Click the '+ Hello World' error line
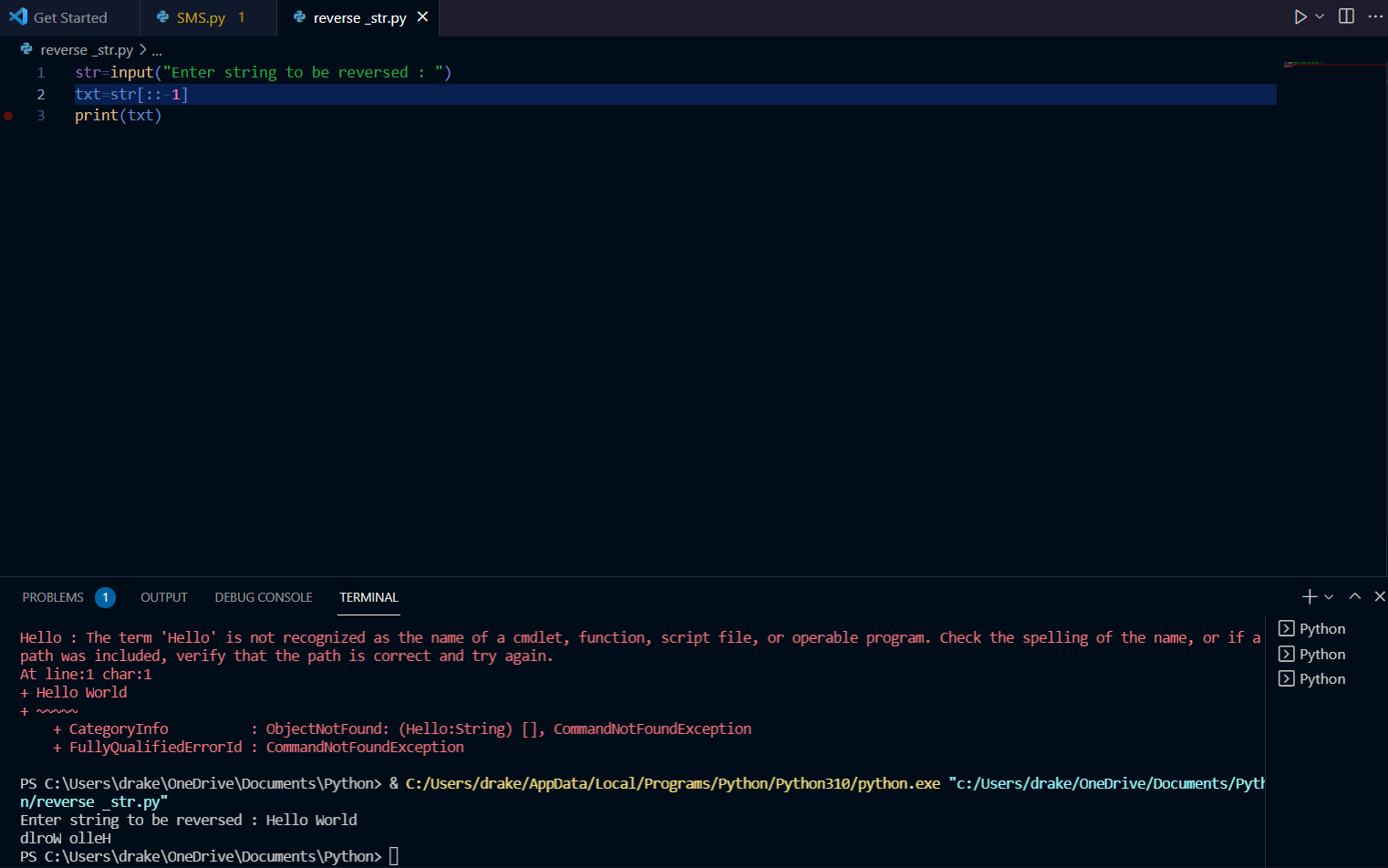Viewport: 1388px width, 868px height. (x=74, y=692)
